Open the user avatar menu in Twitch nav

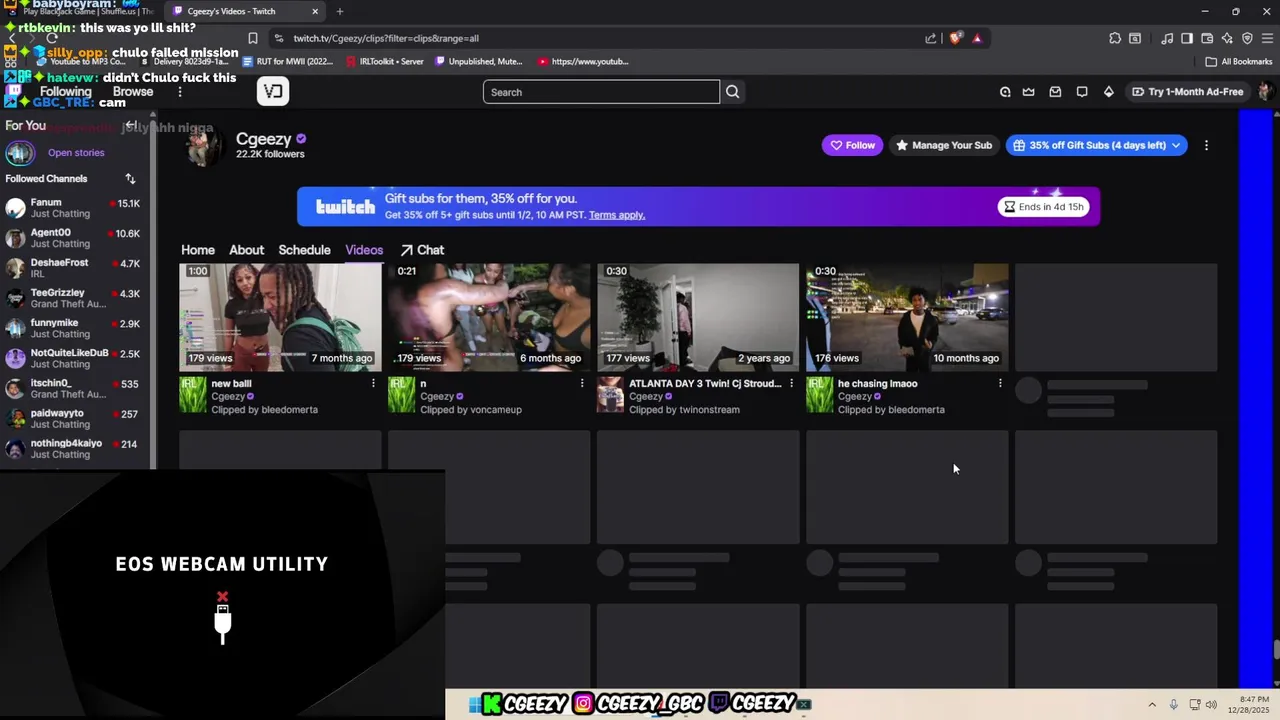click(1265, 92)
